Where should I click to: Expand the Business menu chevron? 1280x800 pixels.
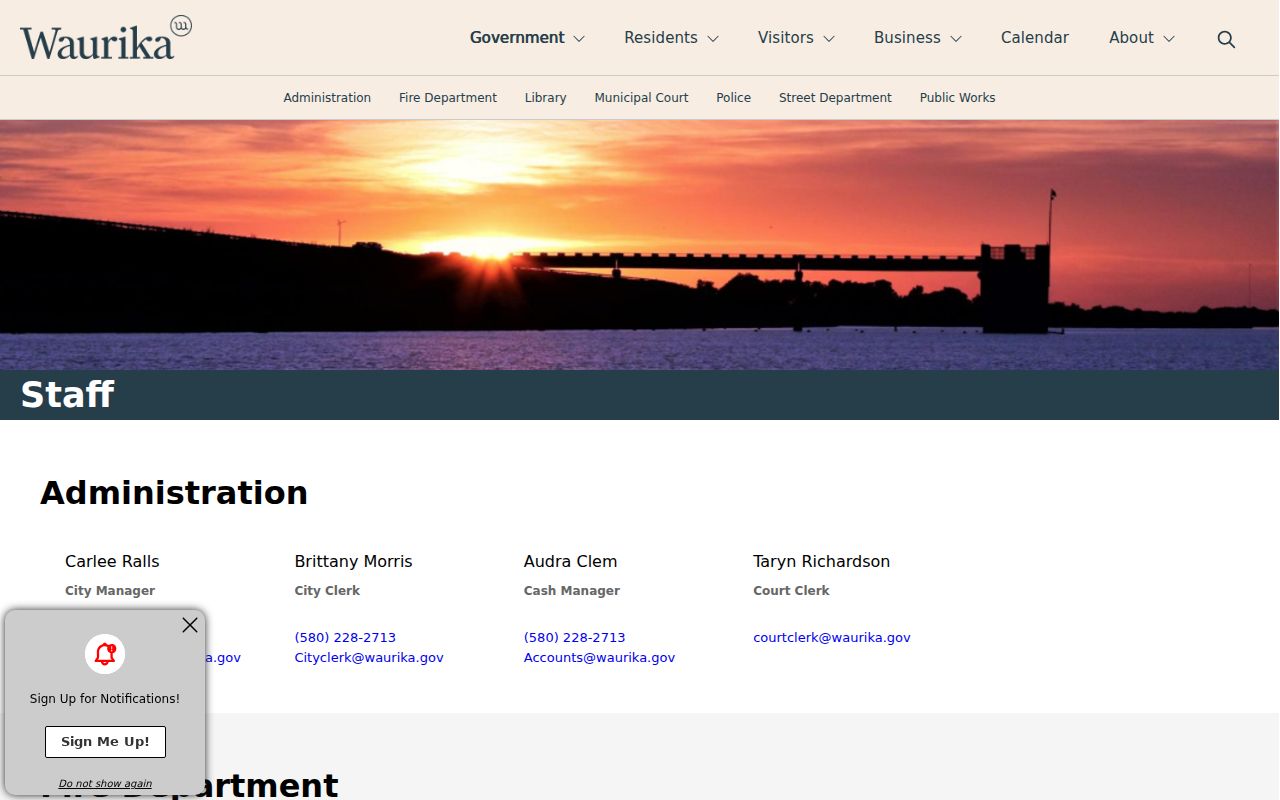coord(956,39)
